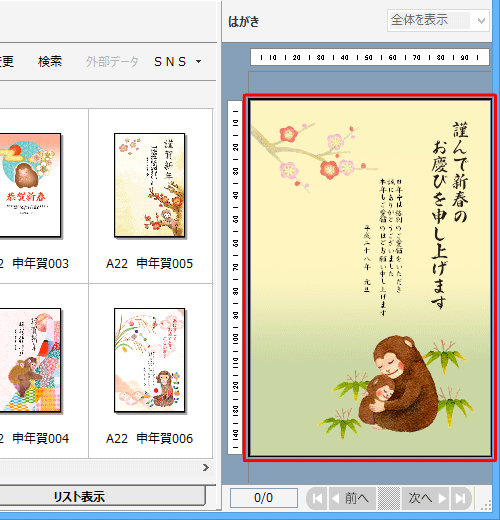Screen dimensions: 500x520
Task: Click the はがき panel heading
Action: pos(244,22)
